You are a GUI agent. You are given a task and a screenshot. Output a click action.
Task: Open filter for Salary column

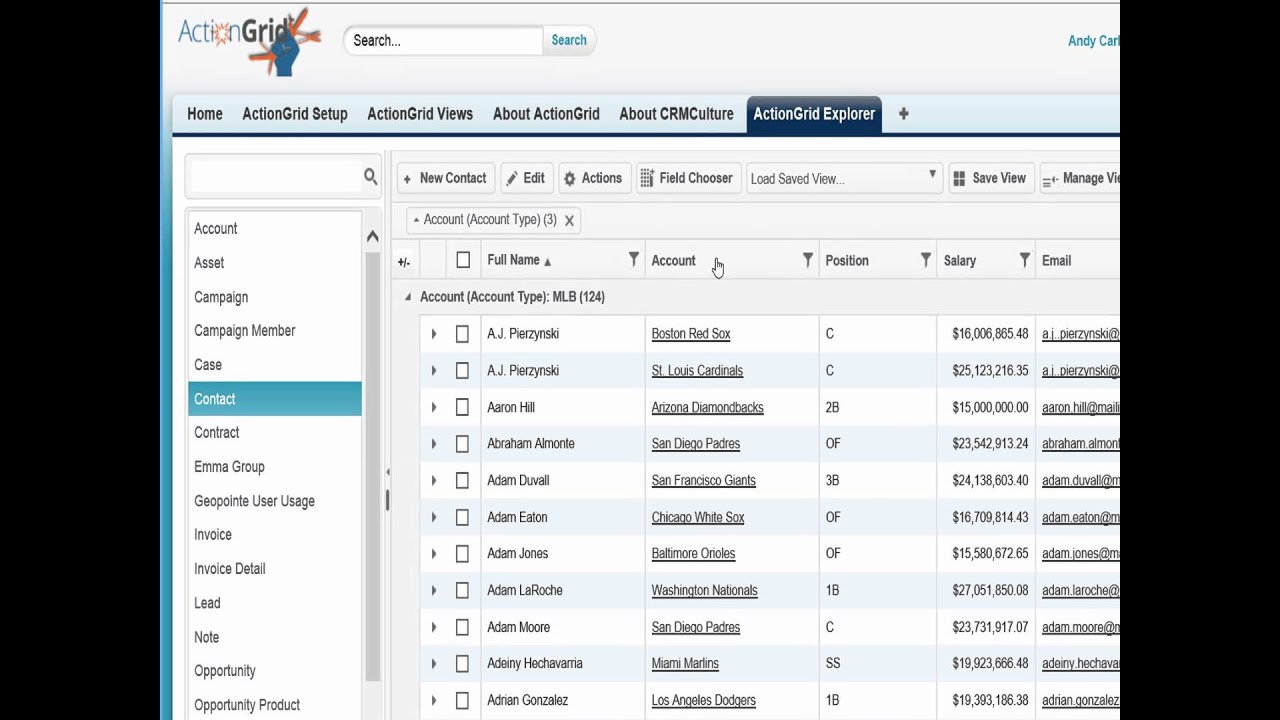(1024, 260)
